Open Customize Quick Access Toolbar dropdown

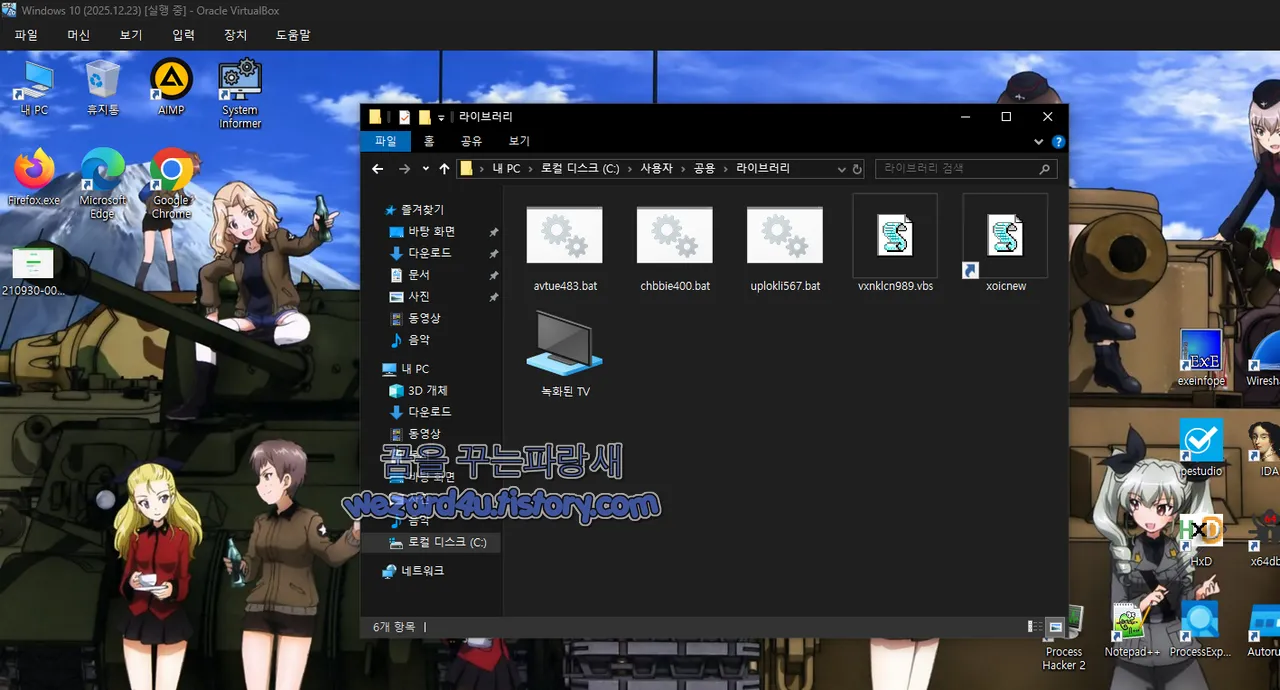coord(441,118)
